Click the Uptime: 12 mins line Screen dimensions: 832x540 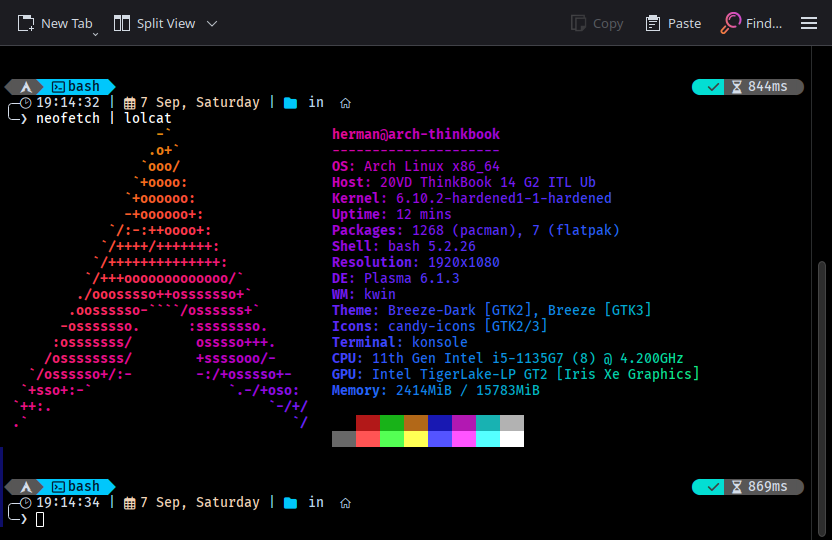click(x=392, y=214)
